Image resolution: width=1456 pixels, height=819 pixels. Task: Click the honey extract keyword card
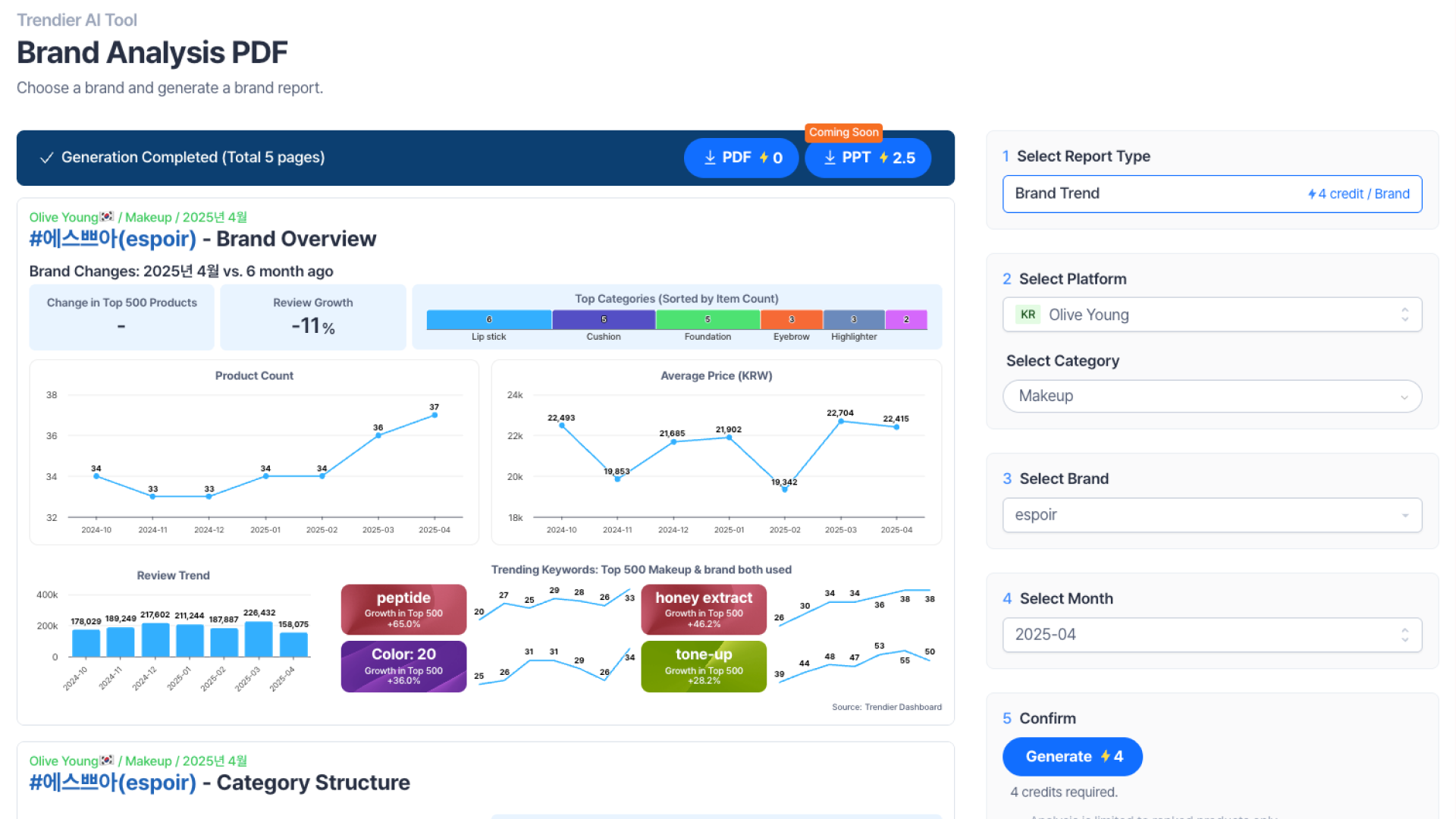point(704,610)
